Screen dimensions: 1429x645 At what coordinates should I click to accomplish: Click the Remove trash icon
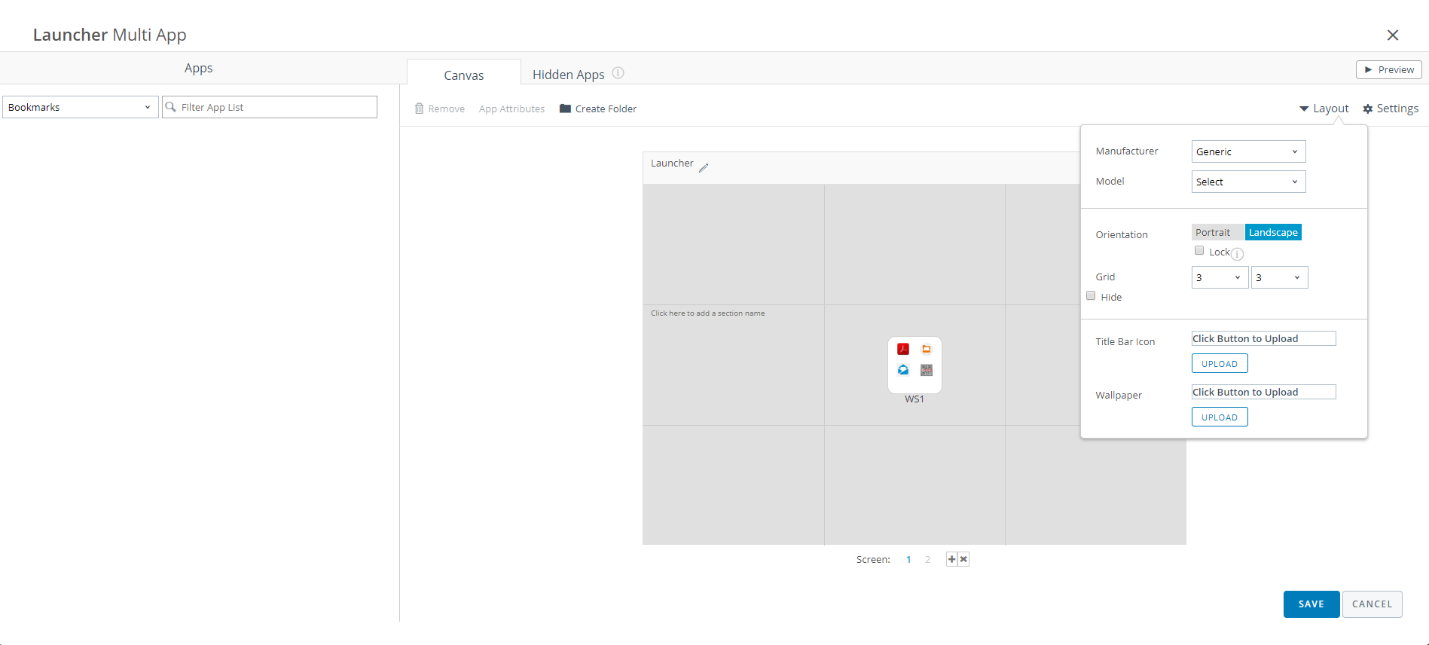(x=419, y=108)
